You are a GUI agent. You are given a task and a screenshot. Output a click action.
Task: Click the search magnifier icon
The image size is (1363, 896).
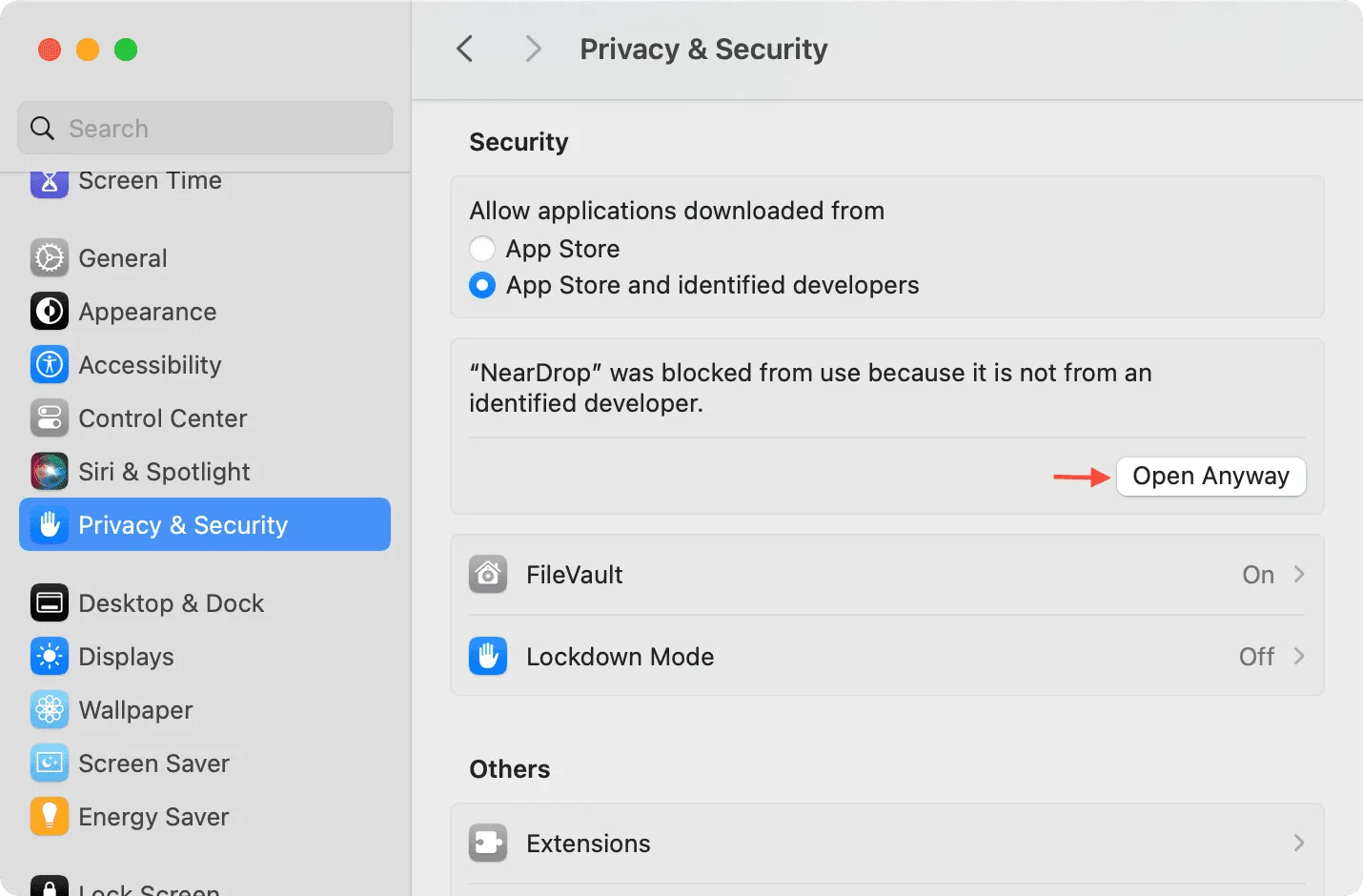42,128
